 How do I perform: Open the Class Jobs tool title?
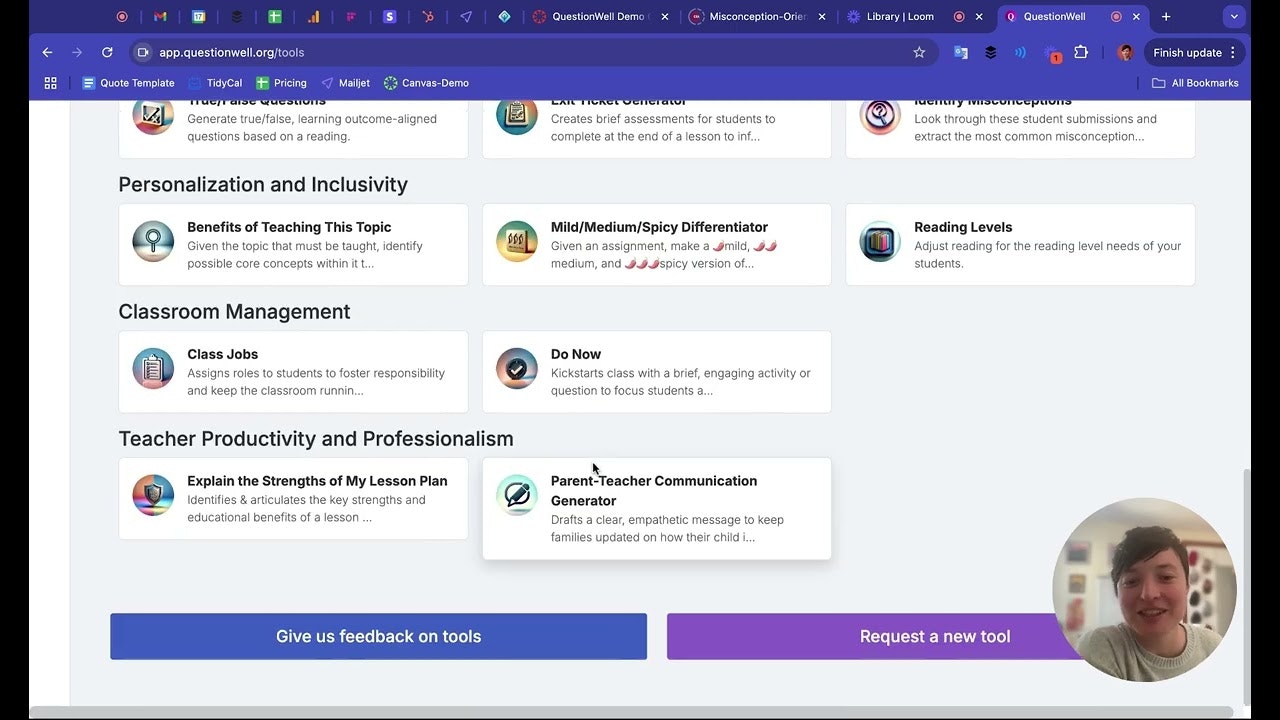(x=222, y=354)
